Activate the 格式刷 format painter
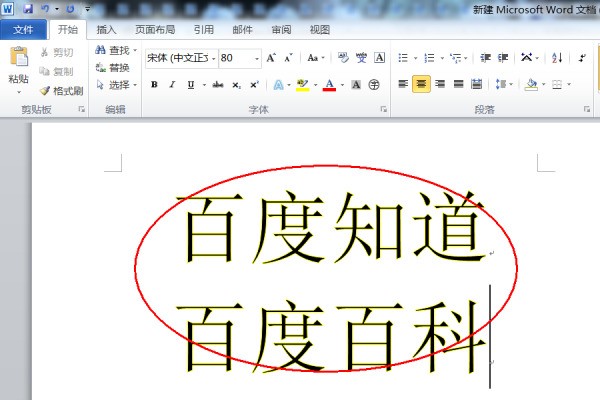The image size is (600, 400). click(x=62, y=91)
